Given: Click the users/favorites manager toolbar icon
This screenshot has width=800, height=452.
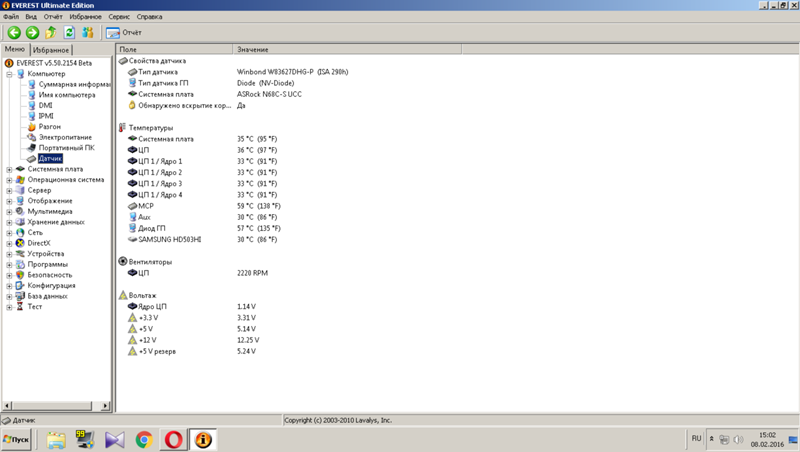Looking at the screenshot, I should coord(88,33).
